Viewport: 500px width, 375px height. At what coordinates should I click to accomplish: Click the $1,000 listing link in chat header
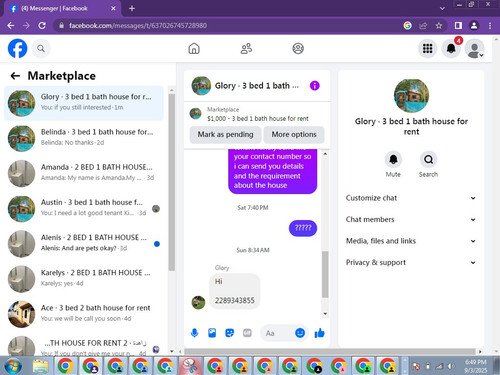tap(258, 118)
